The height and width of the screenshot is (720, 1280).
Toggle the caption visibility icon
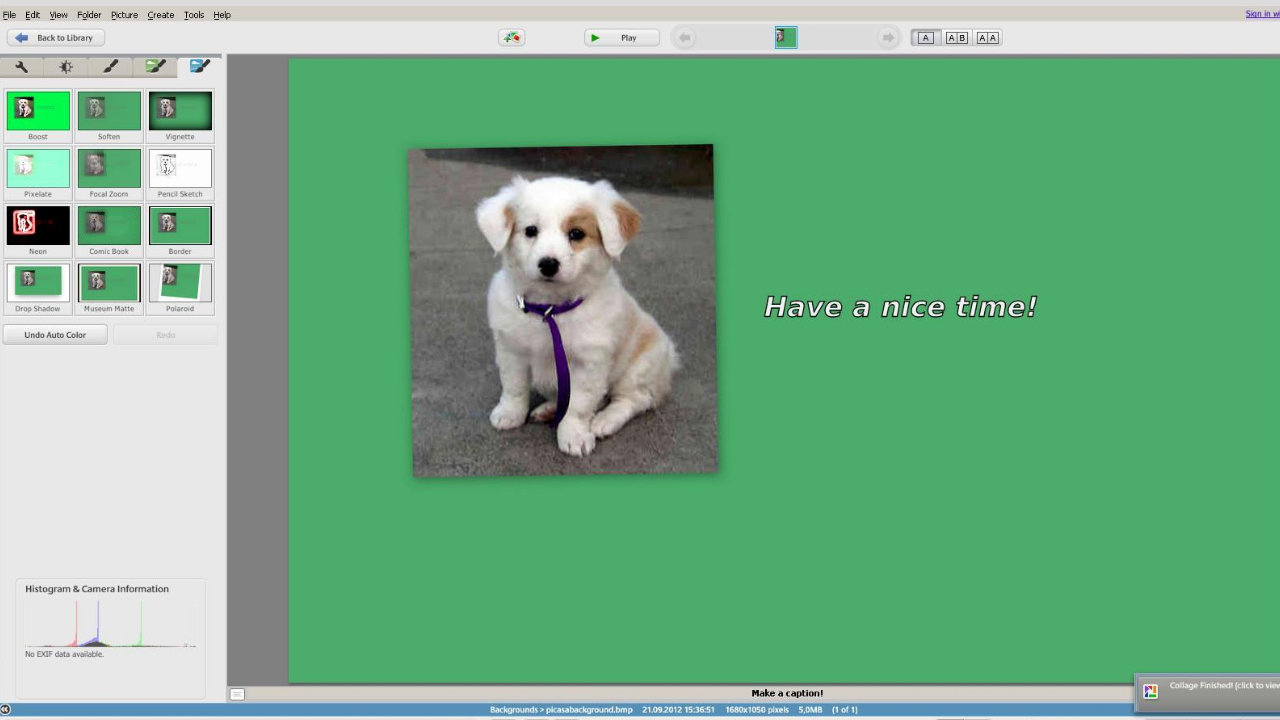[x=237, y=694]
